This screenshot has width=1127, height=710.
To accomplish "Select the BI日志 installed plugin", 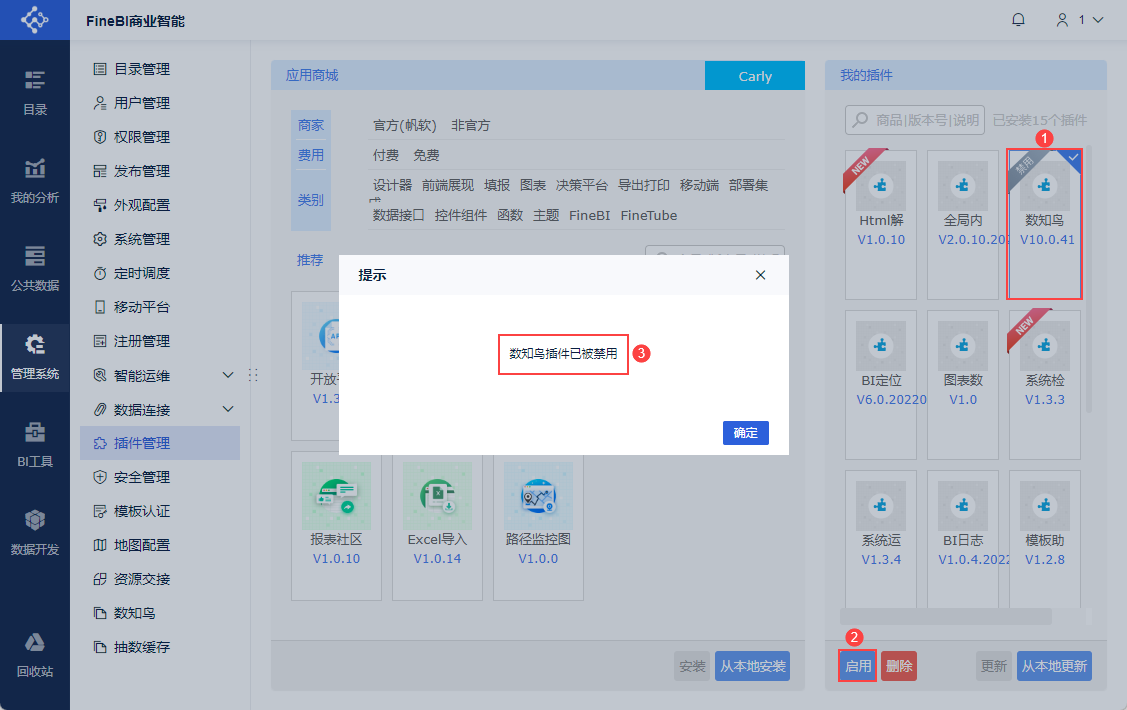I will 963,539.
